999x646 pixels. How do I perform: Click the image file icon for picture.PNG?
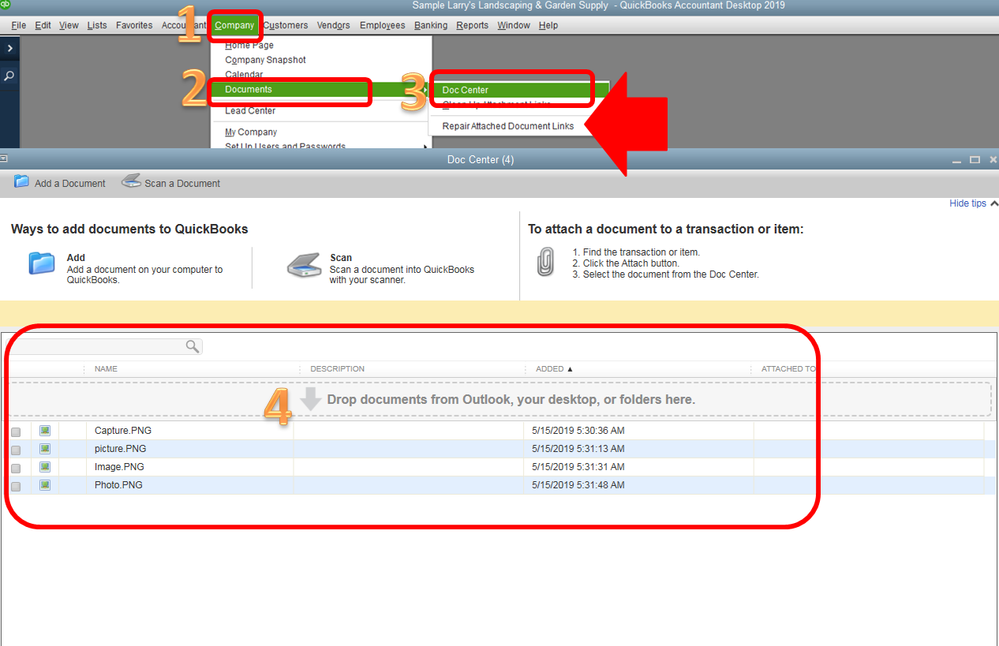[45, 449]
